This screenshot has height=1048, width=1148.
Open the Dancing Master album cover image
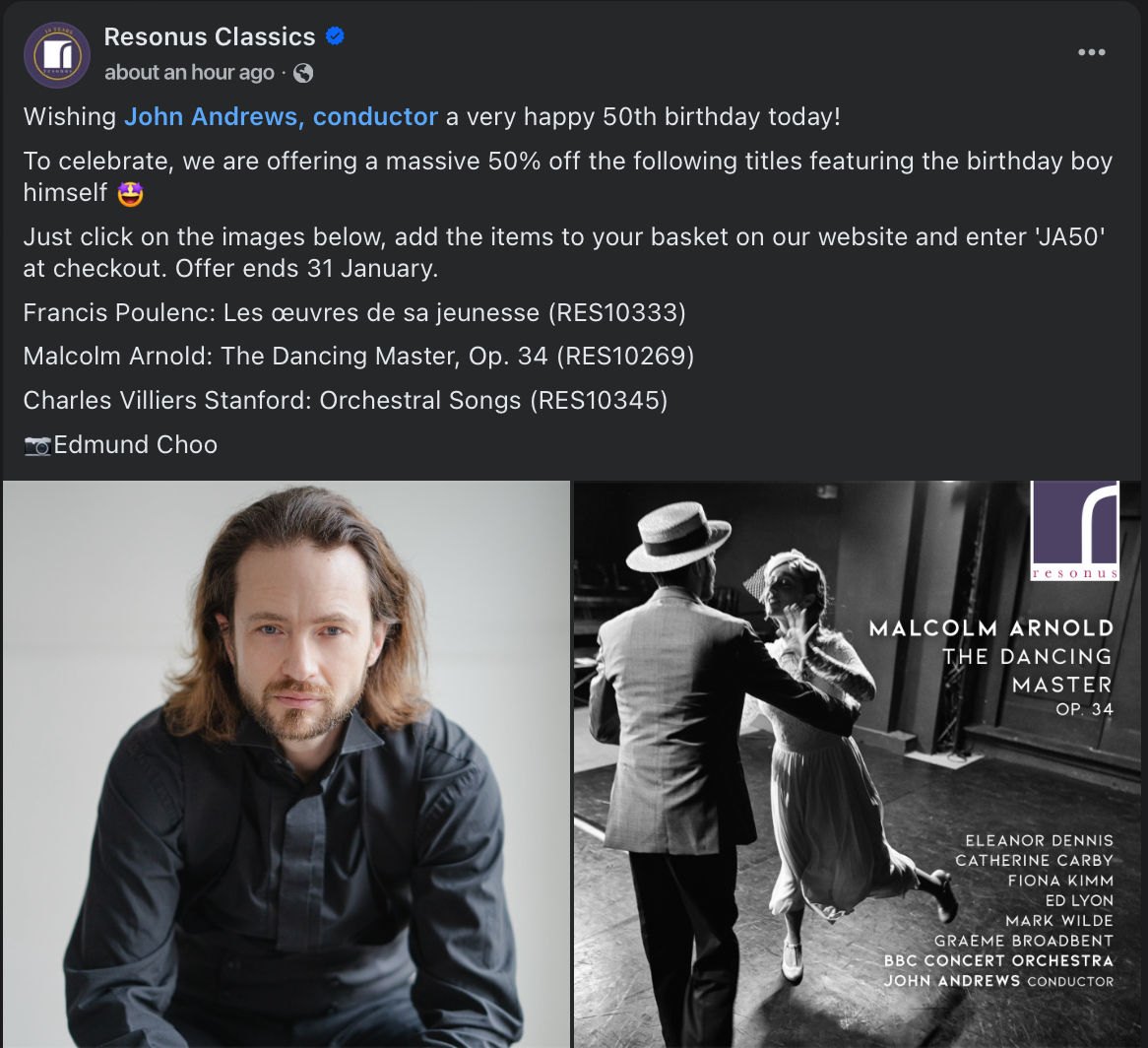pyautogui.click(x=857, y=764)
